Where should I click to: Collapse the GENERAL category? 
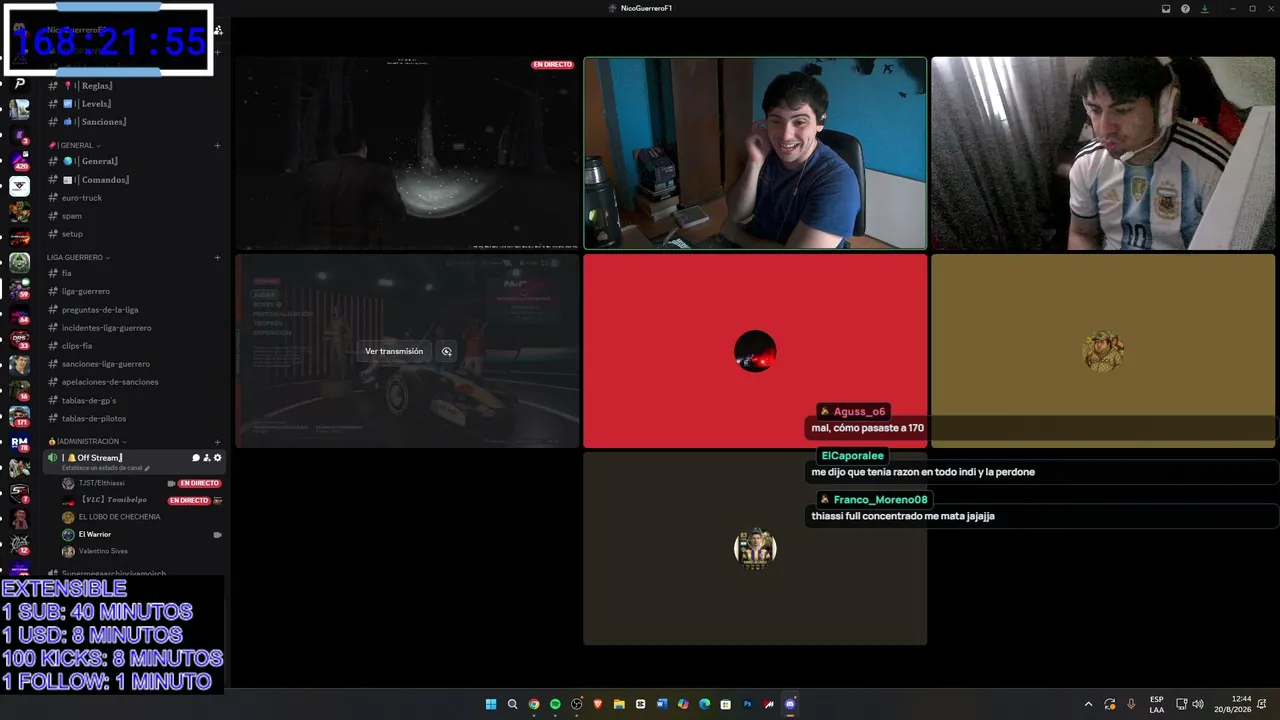75,145
